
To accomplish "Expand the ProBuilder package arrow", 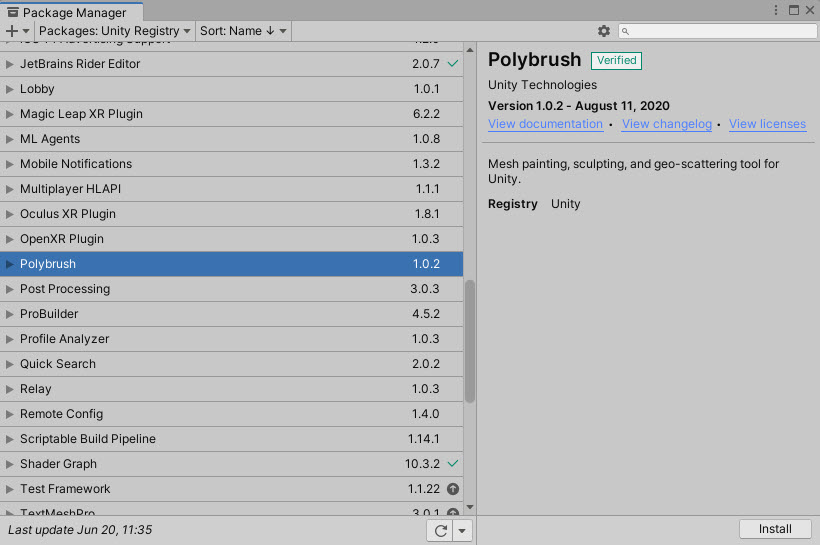I will pyautogui.click(x=9, y=314).
